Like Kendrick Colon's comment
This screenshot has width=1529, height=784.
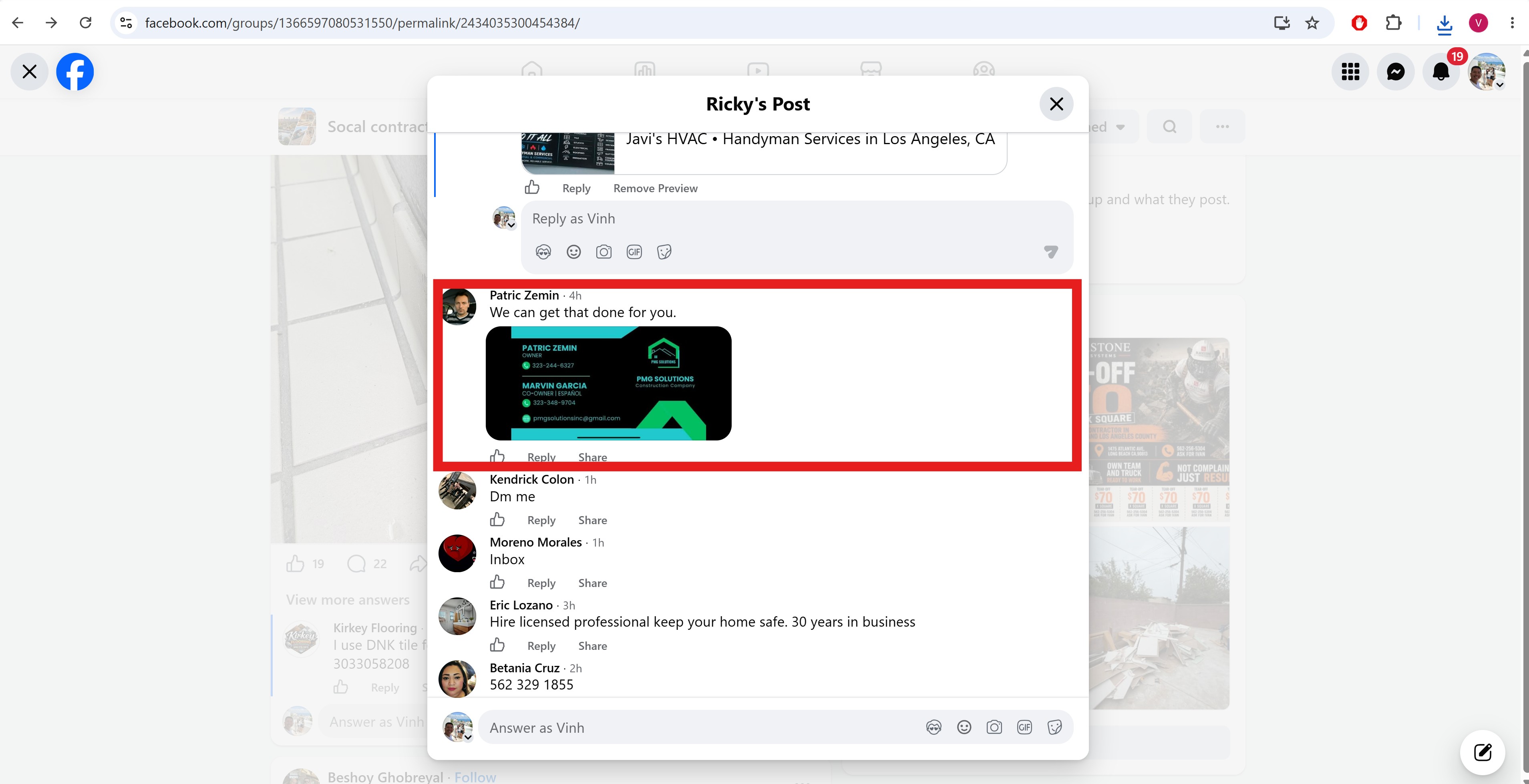(x=497, y=520)
